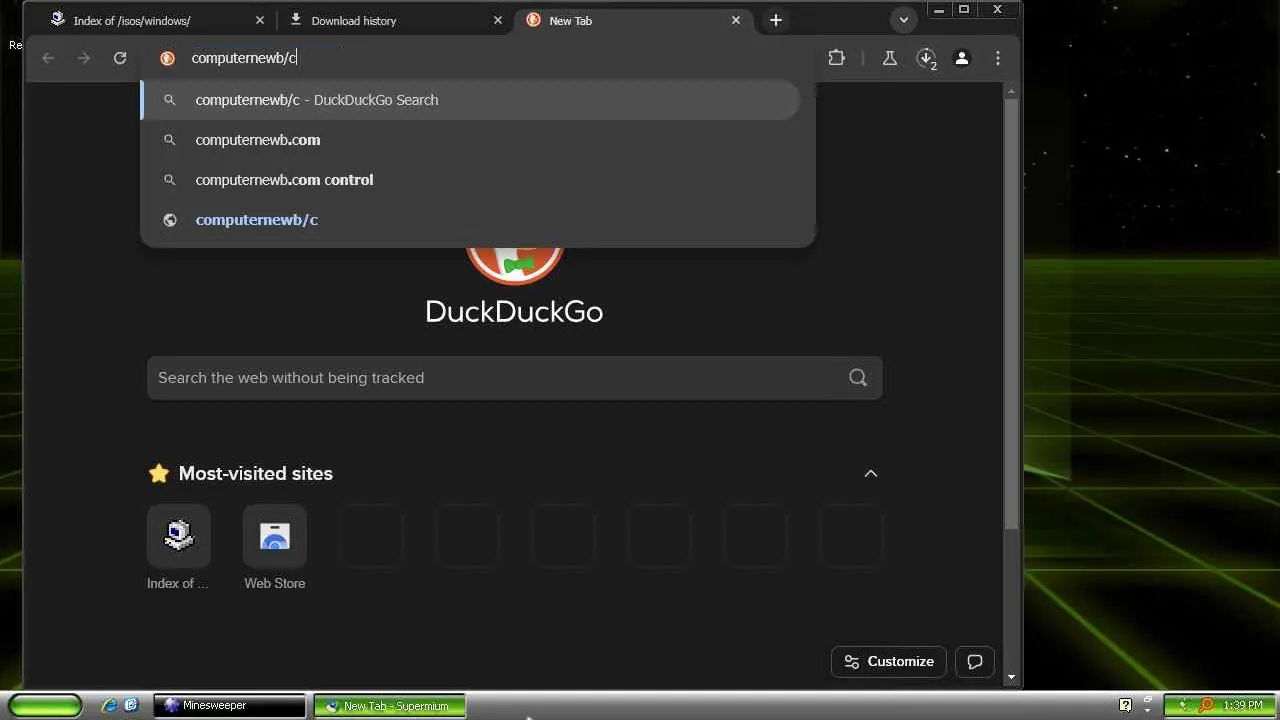
Task: Reload the current page
Action: coord(120,58)
